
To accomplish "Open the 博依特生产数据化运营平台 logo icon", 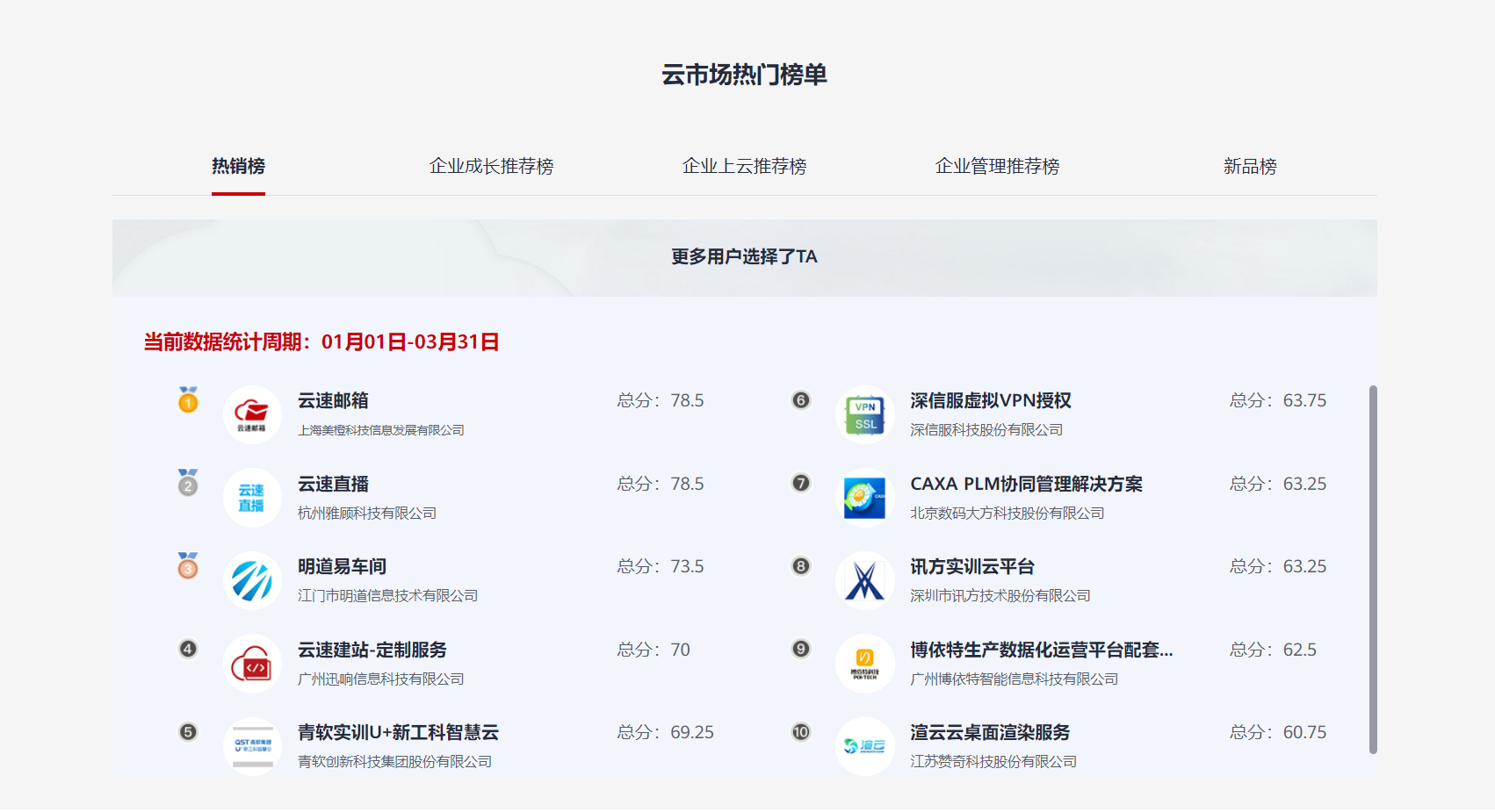I will pos(865,664).
